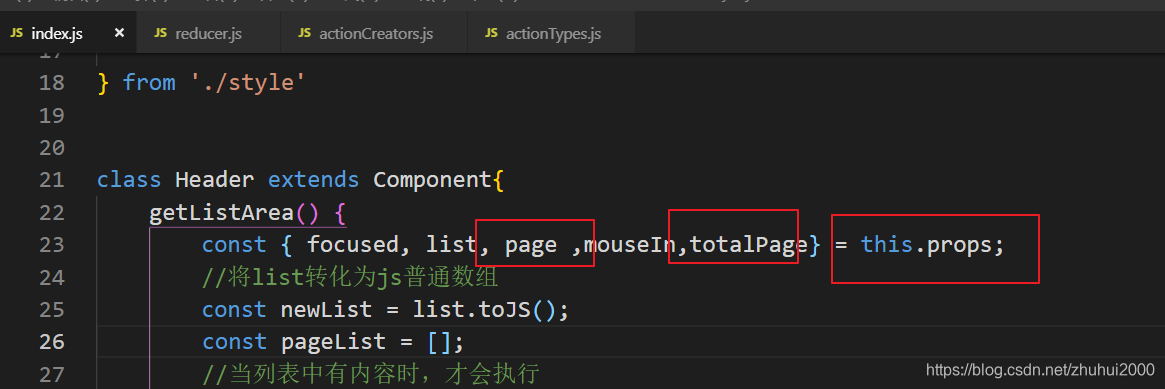Image resolution: width=1165 pixels, height=389 pixels.
Task: Click the empty array brackets on line 26
Action: [439, 342]
